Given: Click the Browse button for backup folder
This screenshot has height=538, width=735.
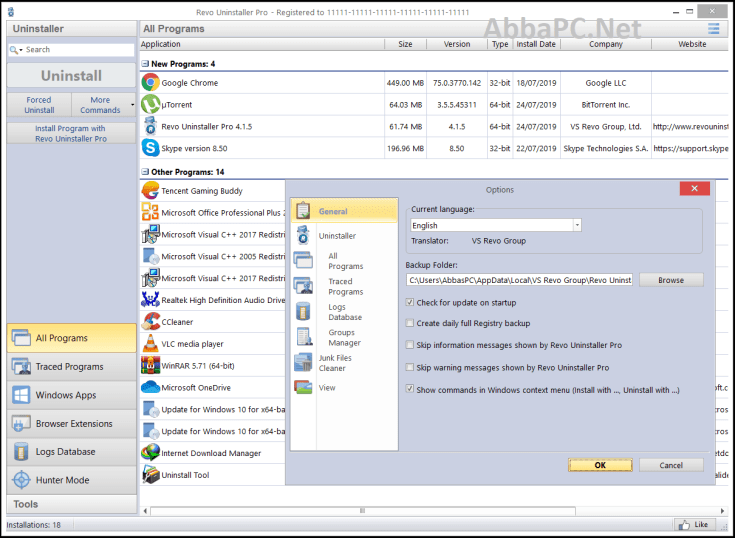Looking at the screenshot, I should [671, 280].
